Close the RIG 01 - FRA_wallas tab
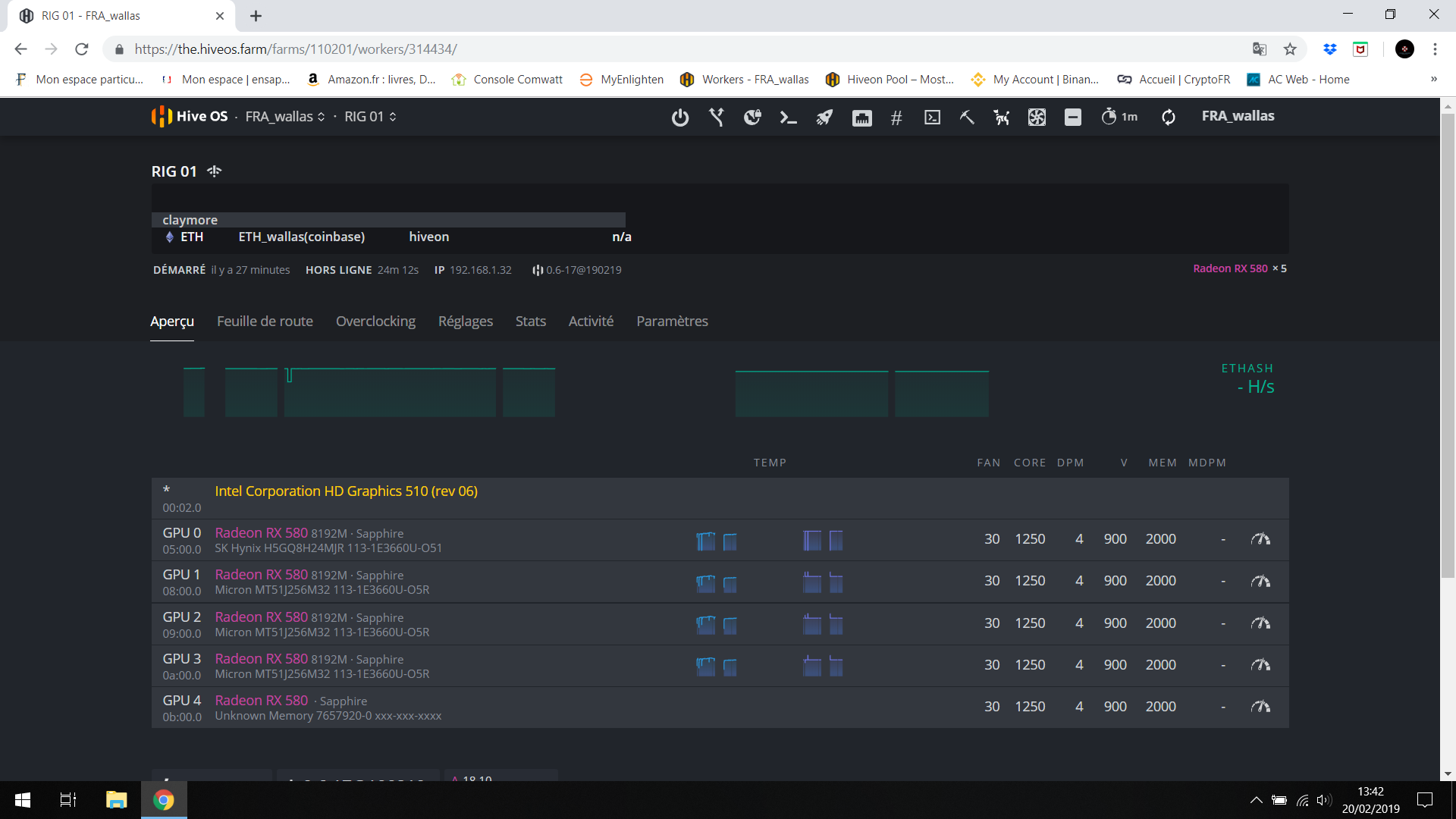Screen dimensions: 1456x819 point(220,16)
